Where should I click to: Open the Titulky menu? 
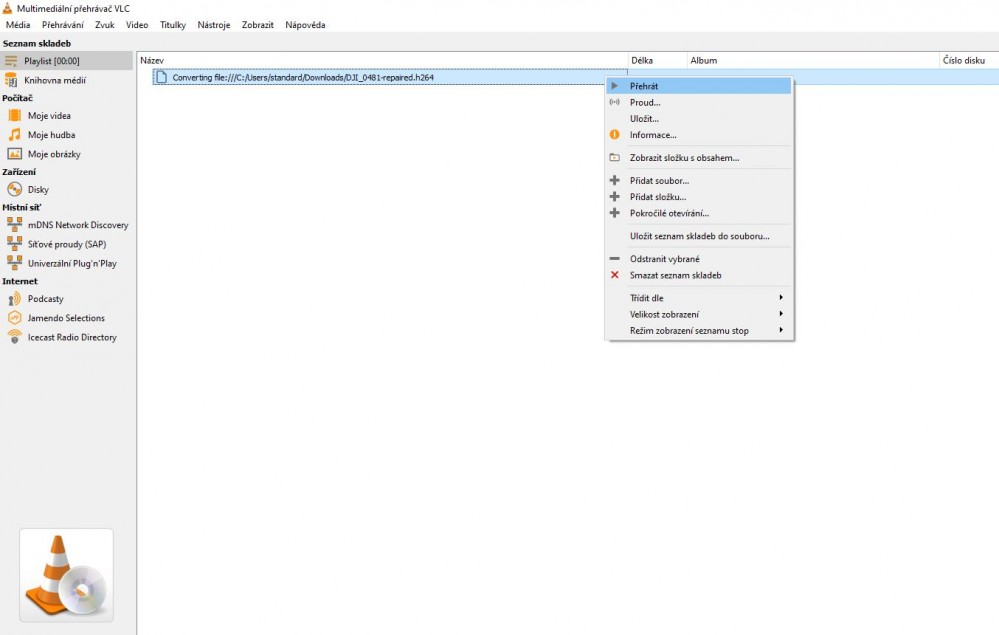(173, 25)
